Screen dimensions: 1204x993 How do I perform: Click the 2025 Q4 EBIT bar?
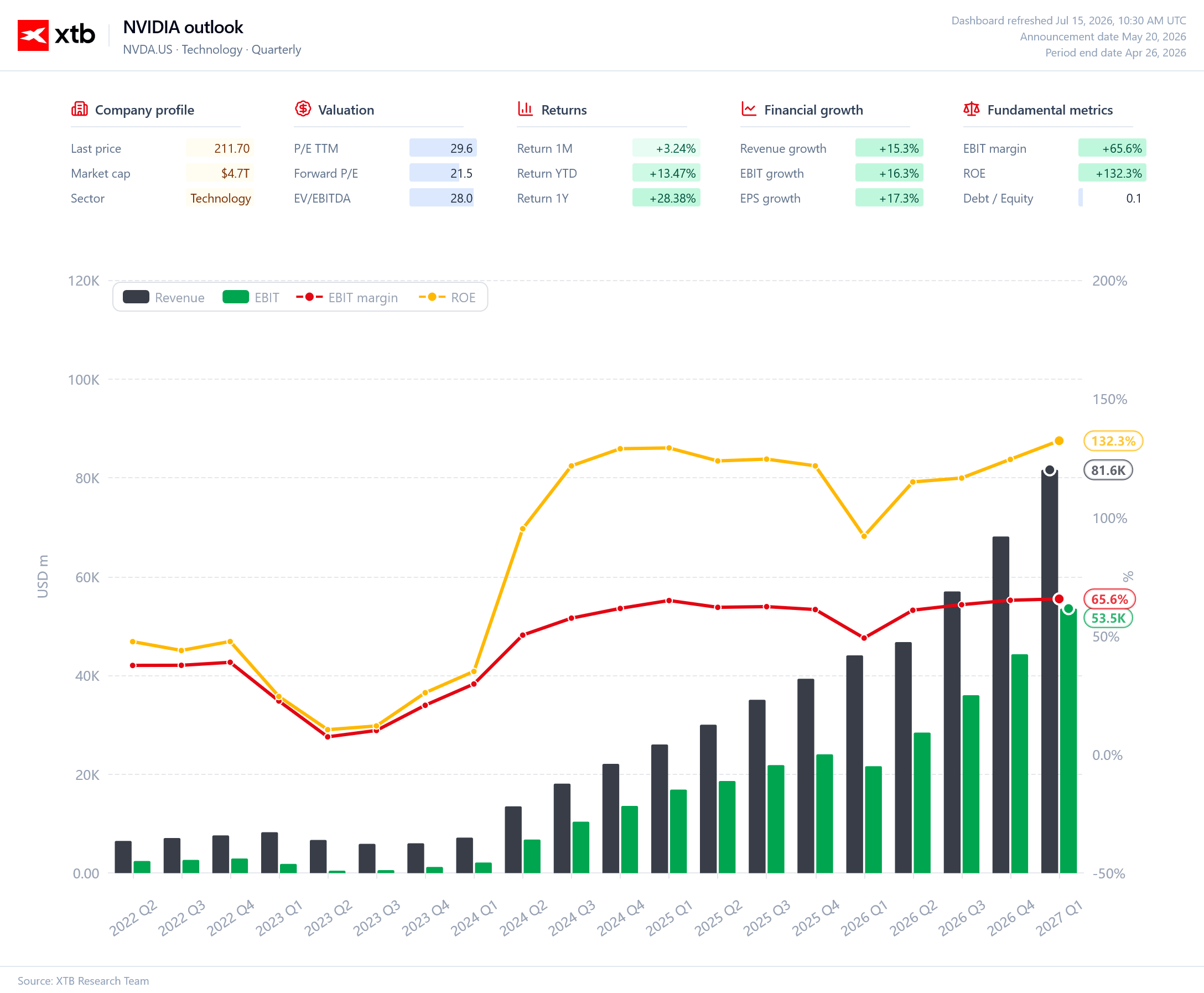[824, 814]
